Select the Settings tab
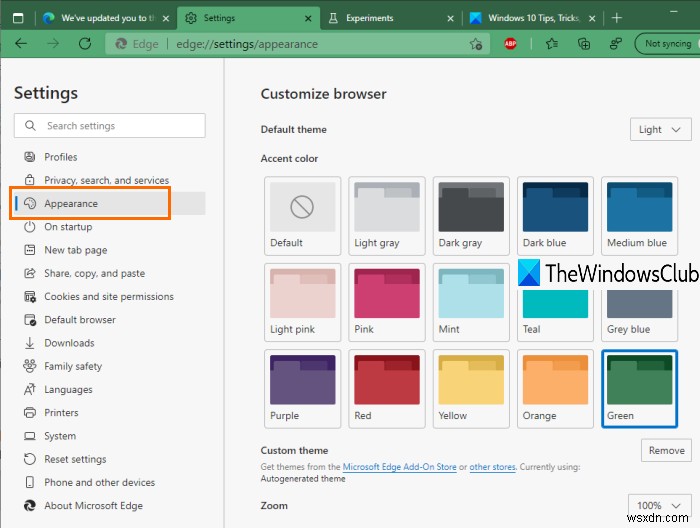The width and height of the screenshot is (700, 528). click(x=248, y=18)
